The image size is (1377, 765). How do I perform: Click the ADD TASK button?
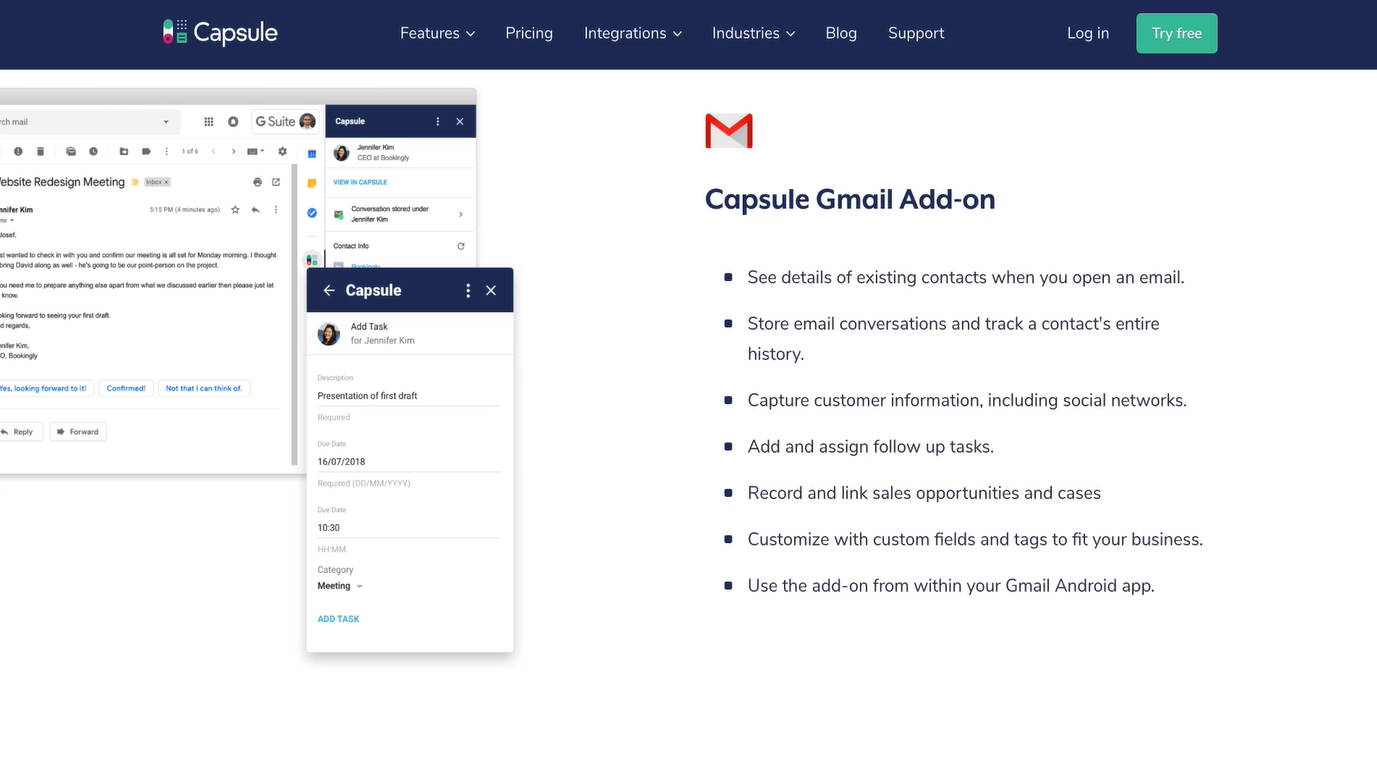click(x=338, y=619)
